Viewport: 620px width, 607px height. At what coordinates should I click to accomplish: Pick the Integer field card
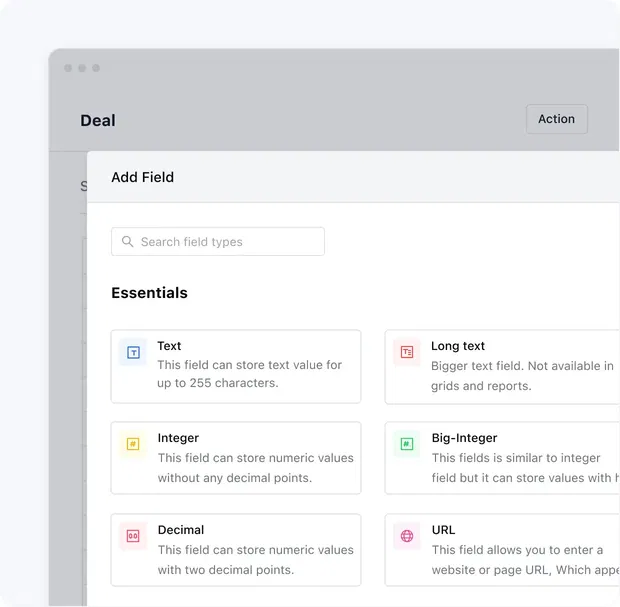tap(236, 458)
